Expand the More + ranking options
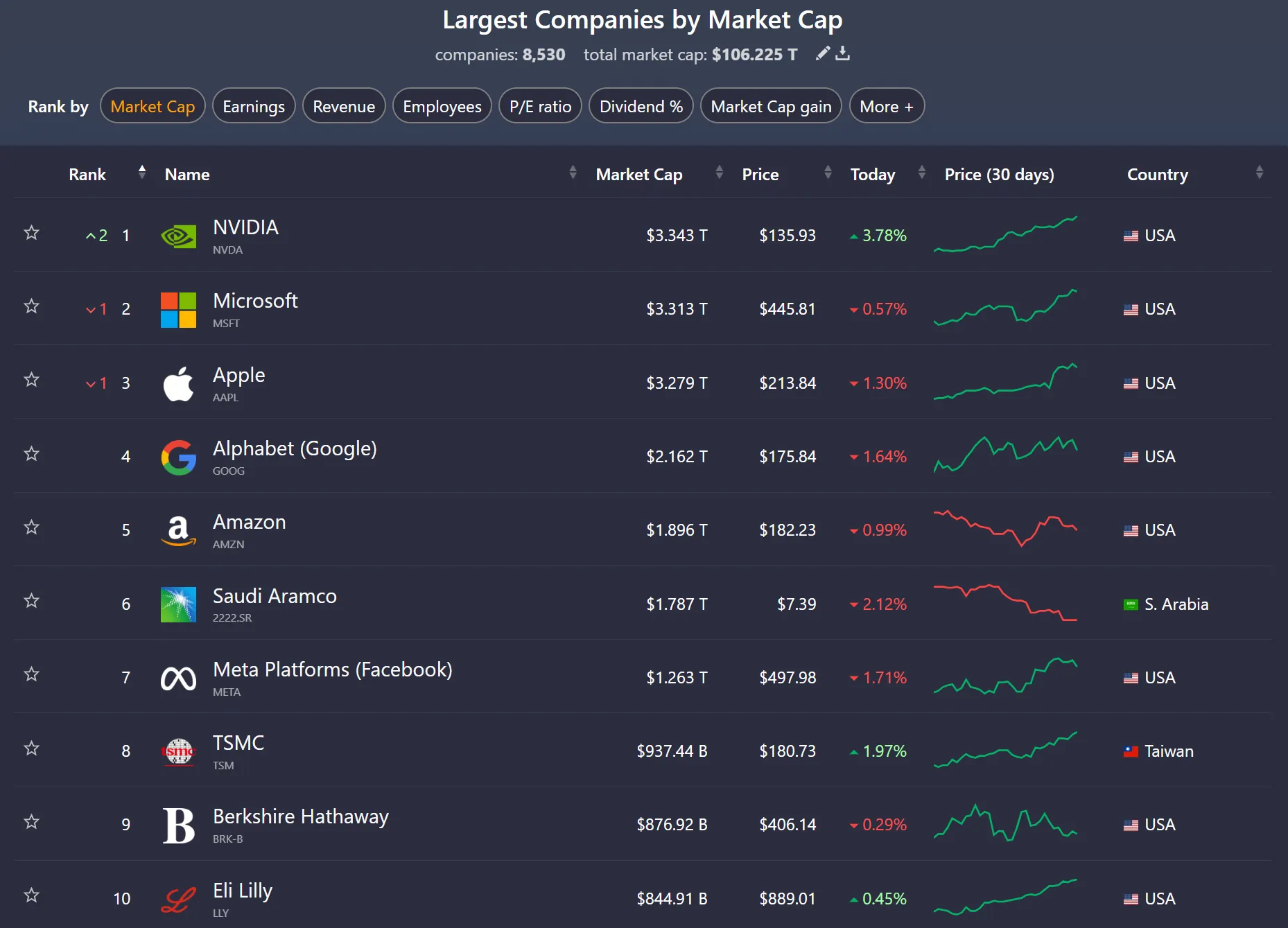Viewport: 1288px width, 928px height. [886, 106]
